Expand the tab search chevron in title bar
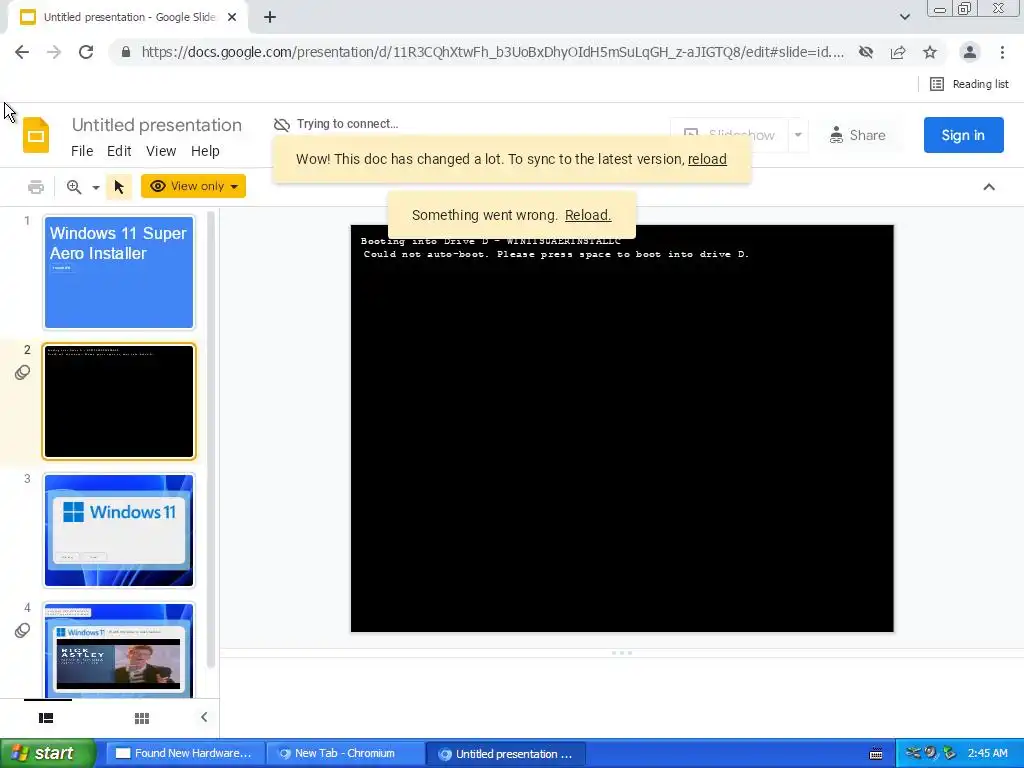1024x768 pixels. coord(904,17)
